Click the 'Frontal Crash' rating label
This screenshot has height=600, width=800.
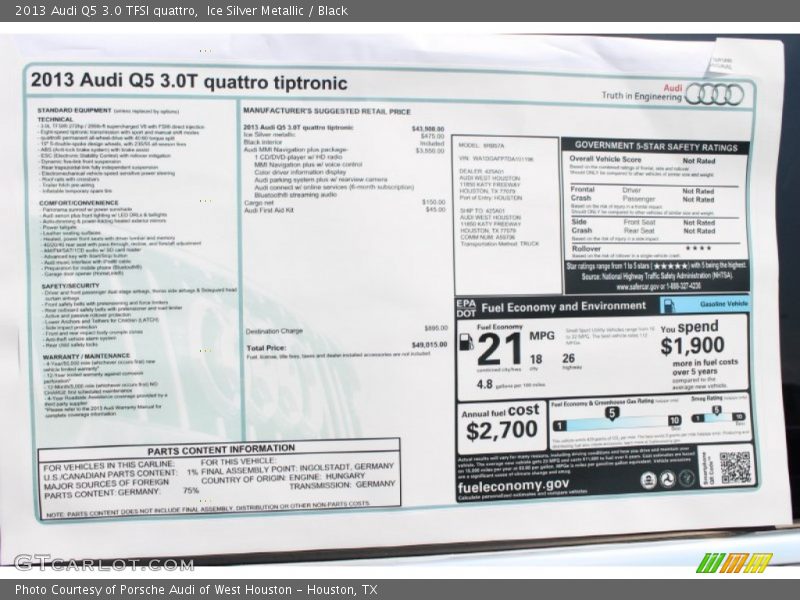coord(582,193)
